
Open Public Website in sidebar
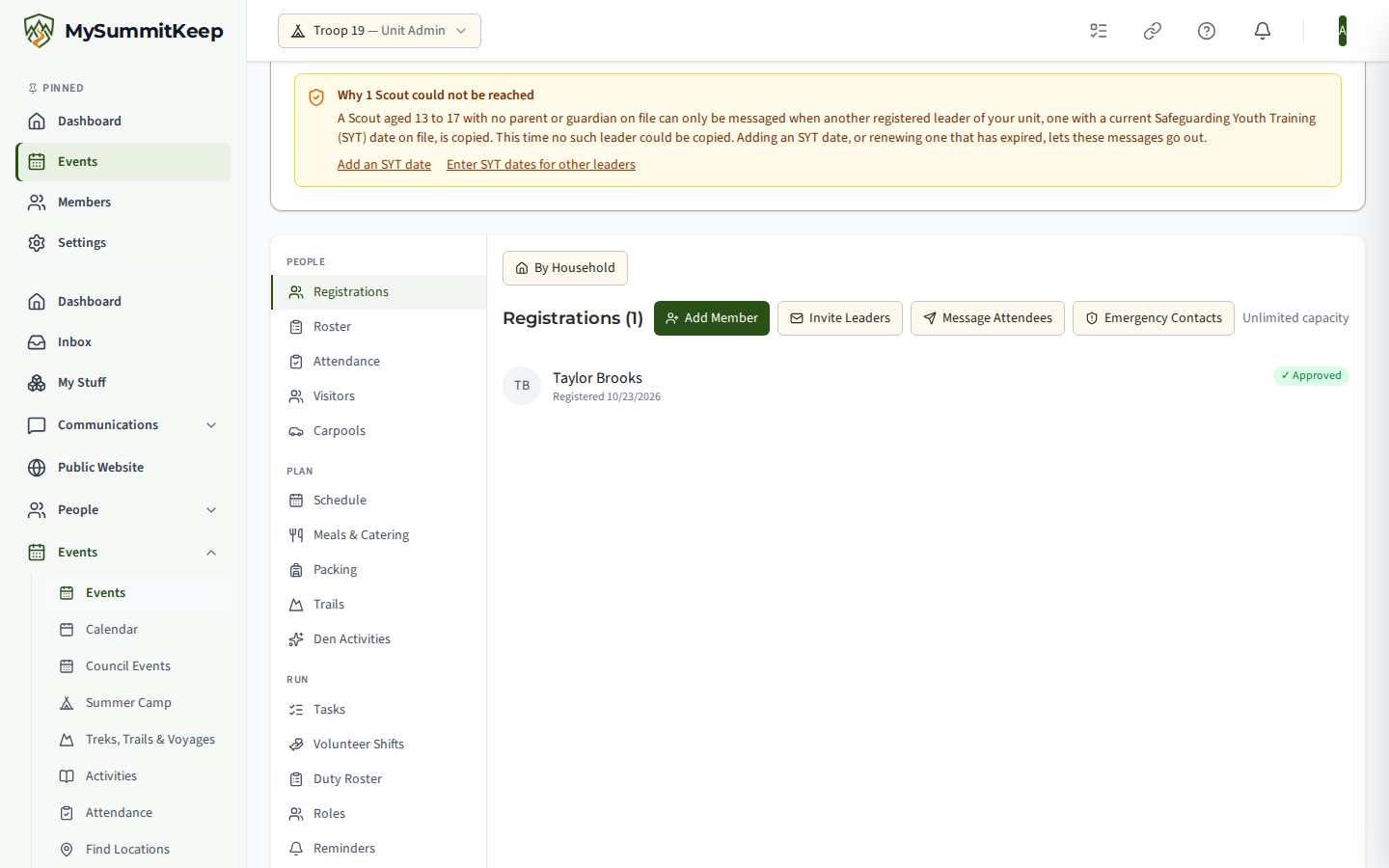(x=123, y=468)
